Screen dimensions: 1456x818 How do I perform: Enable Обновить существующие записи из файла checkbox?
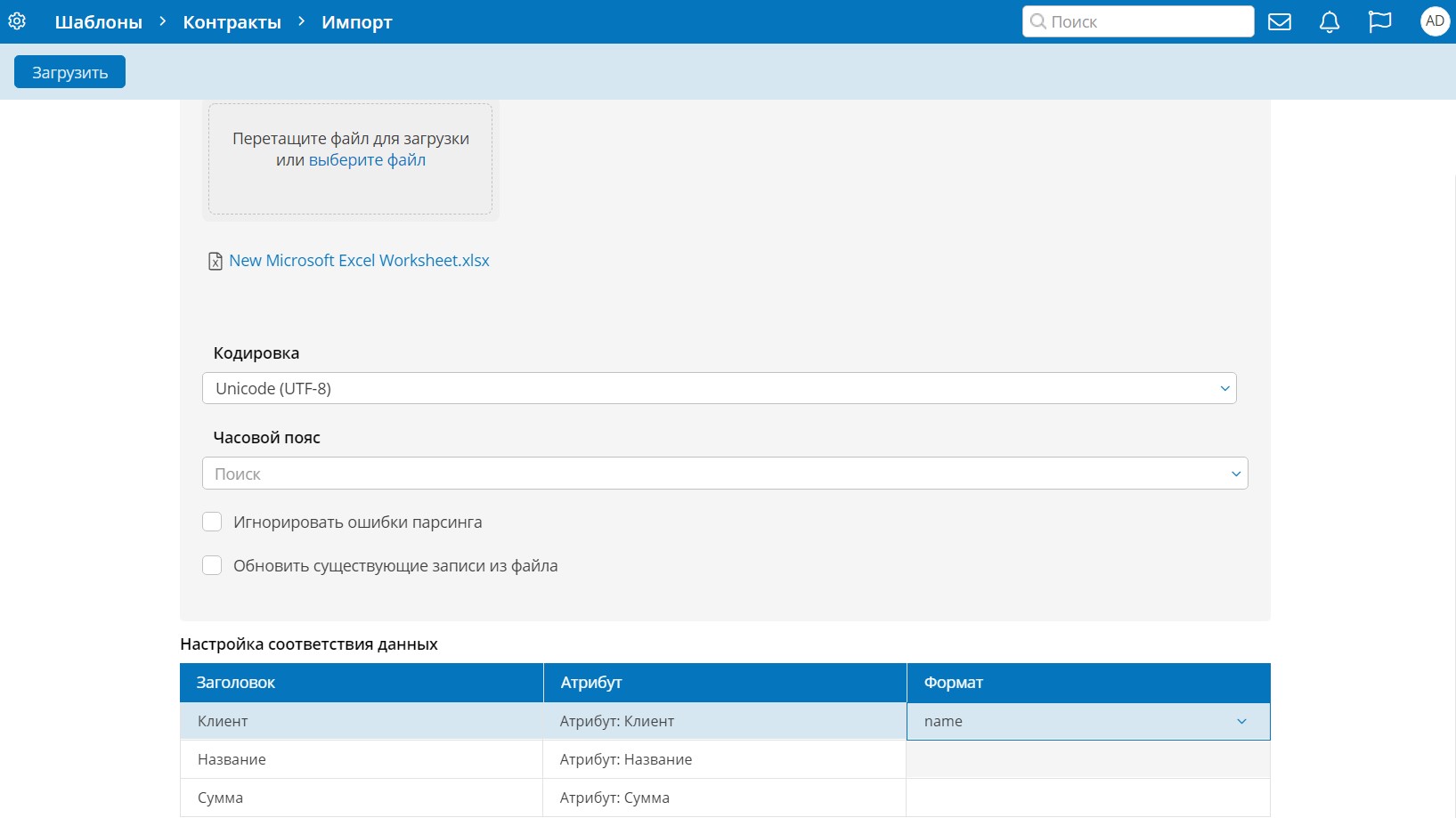point(212,565)
